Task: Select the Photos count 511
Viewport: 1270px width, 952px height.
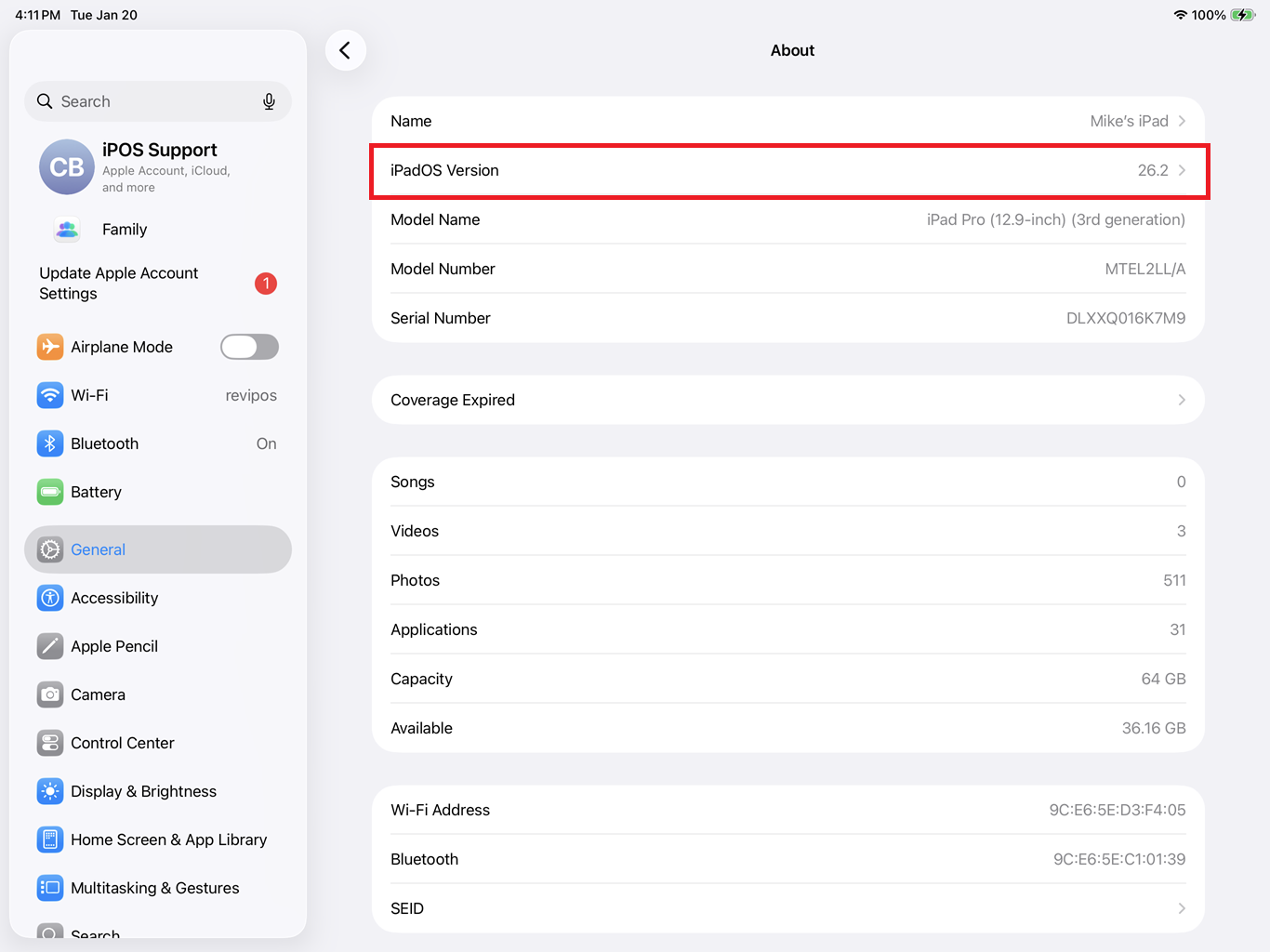Action: [1174, 580]
